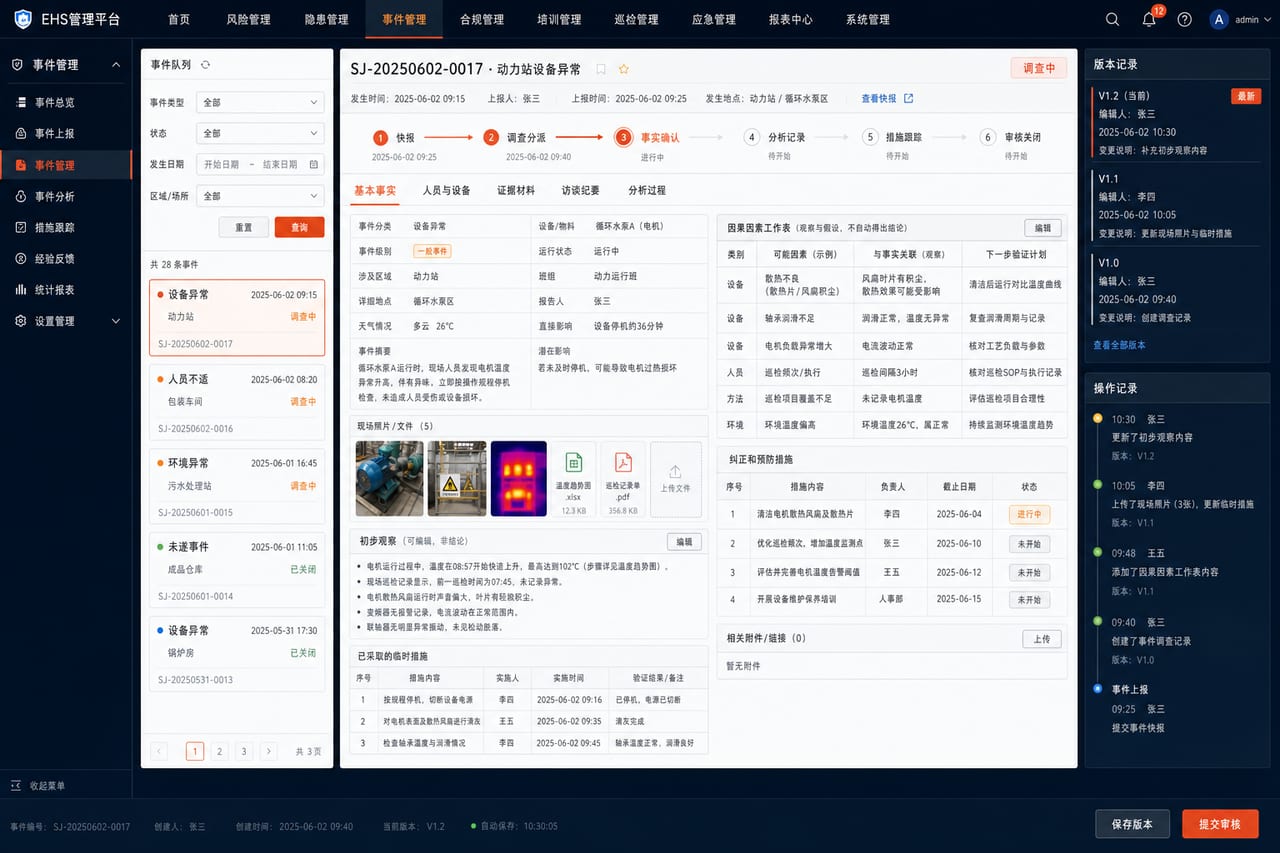Expand the 设置管理 sidebar group
Screen dimensions: 1280x853
[x=115, y=321]
